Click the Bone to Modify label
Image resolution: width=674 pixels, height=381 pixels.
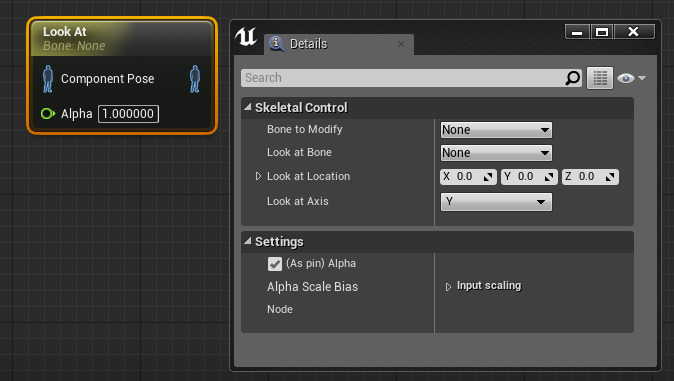[x=305, y=129]
